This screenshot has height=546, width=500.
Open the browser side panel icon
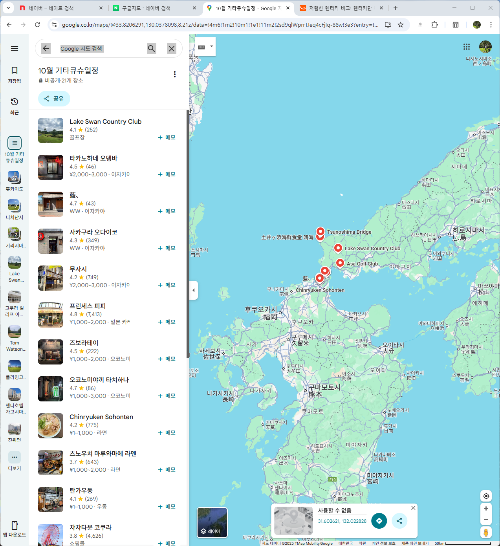[455, 24]
